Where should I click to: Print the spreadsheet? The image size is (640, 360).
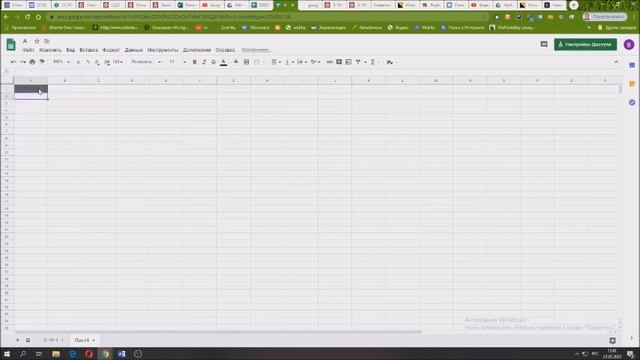pyautogui.click(x=32, y=62)
